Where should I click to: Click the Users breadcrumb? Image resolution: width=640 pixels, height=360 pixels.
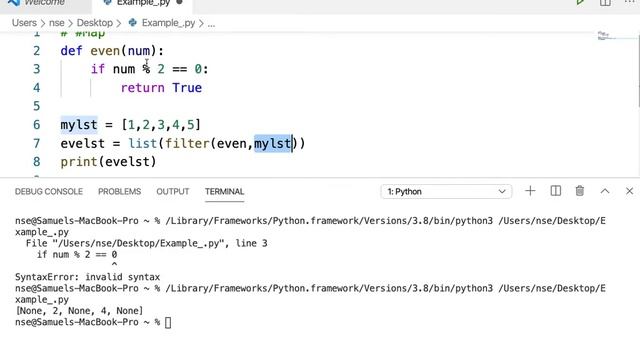point(24,23)
